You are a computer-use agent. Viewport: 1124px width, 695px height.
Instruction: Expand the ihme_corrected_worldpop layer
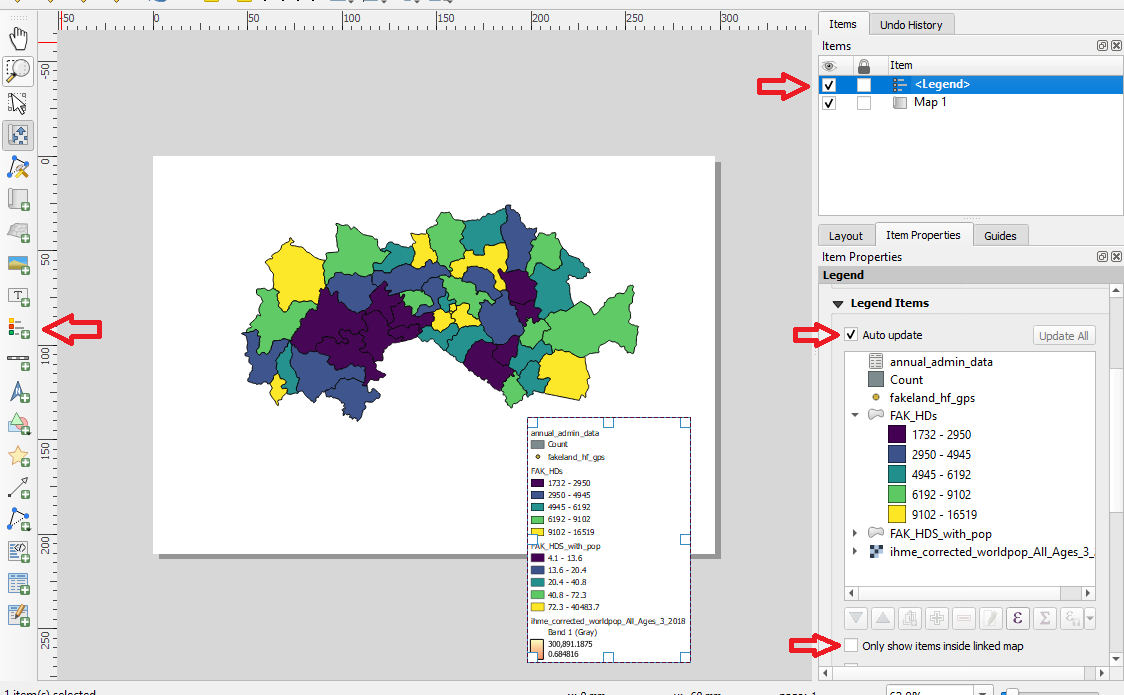[854, 551]
